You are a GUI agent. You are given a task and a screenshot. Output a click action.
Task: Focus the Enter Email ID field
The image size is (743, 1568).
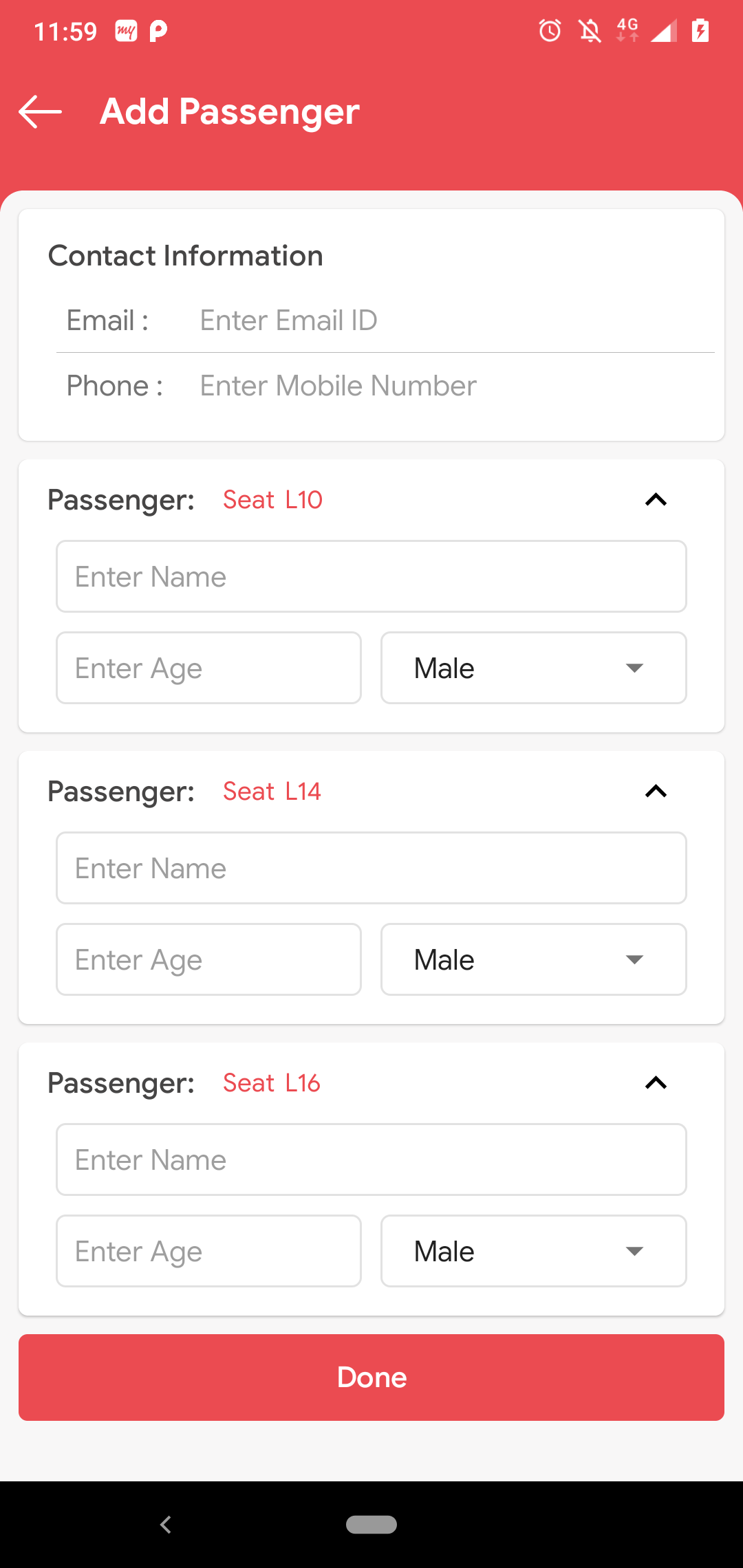pyautogui.click(x=454, y=320)
